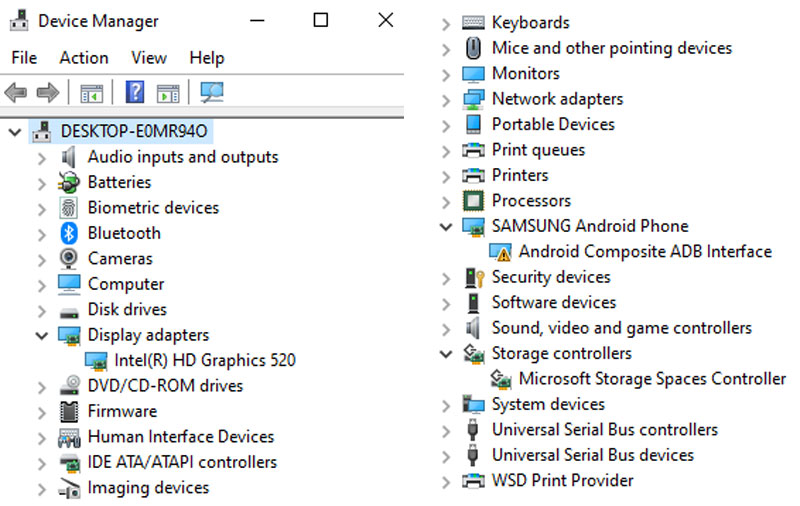The height and width of the screenshot is (506, 800).
Task: Click the Show/Hide Console Tree icon
Action: click(92, 93)
